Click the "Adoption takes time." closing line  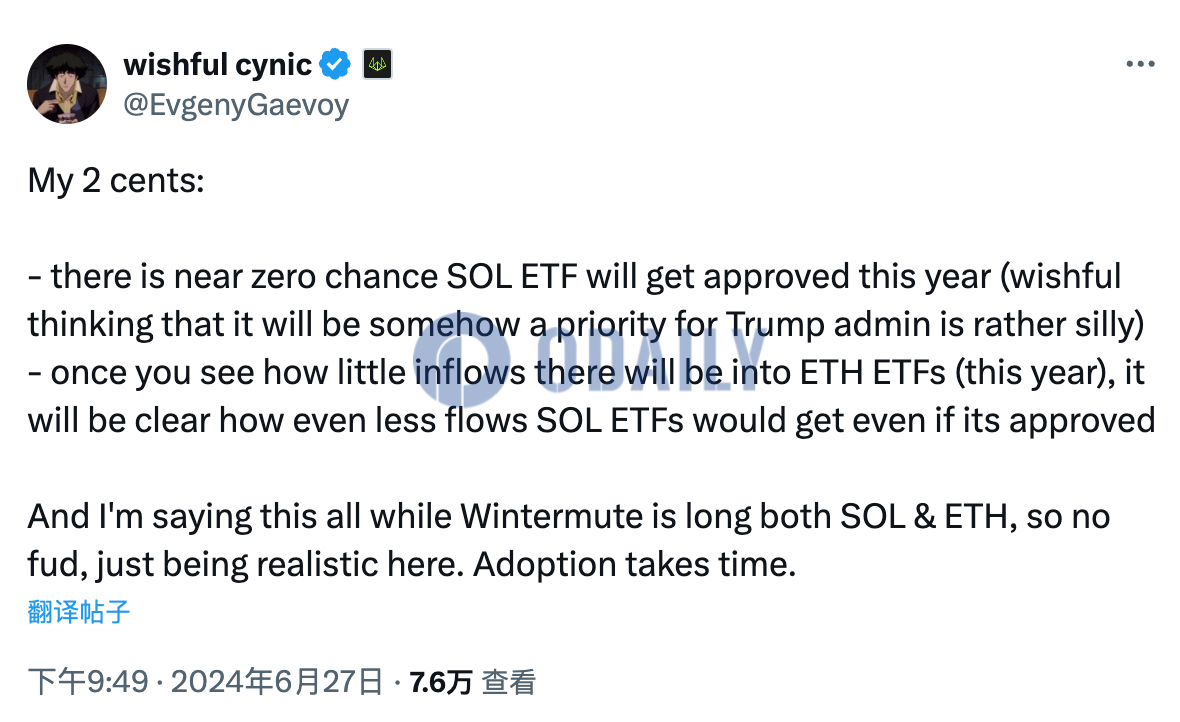(634, 565)
